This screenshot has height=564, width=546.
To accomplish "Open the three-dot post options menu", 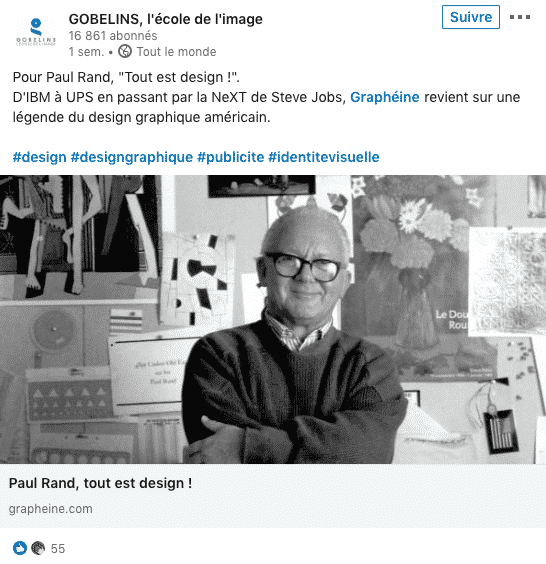I will (x=520, y=17).
